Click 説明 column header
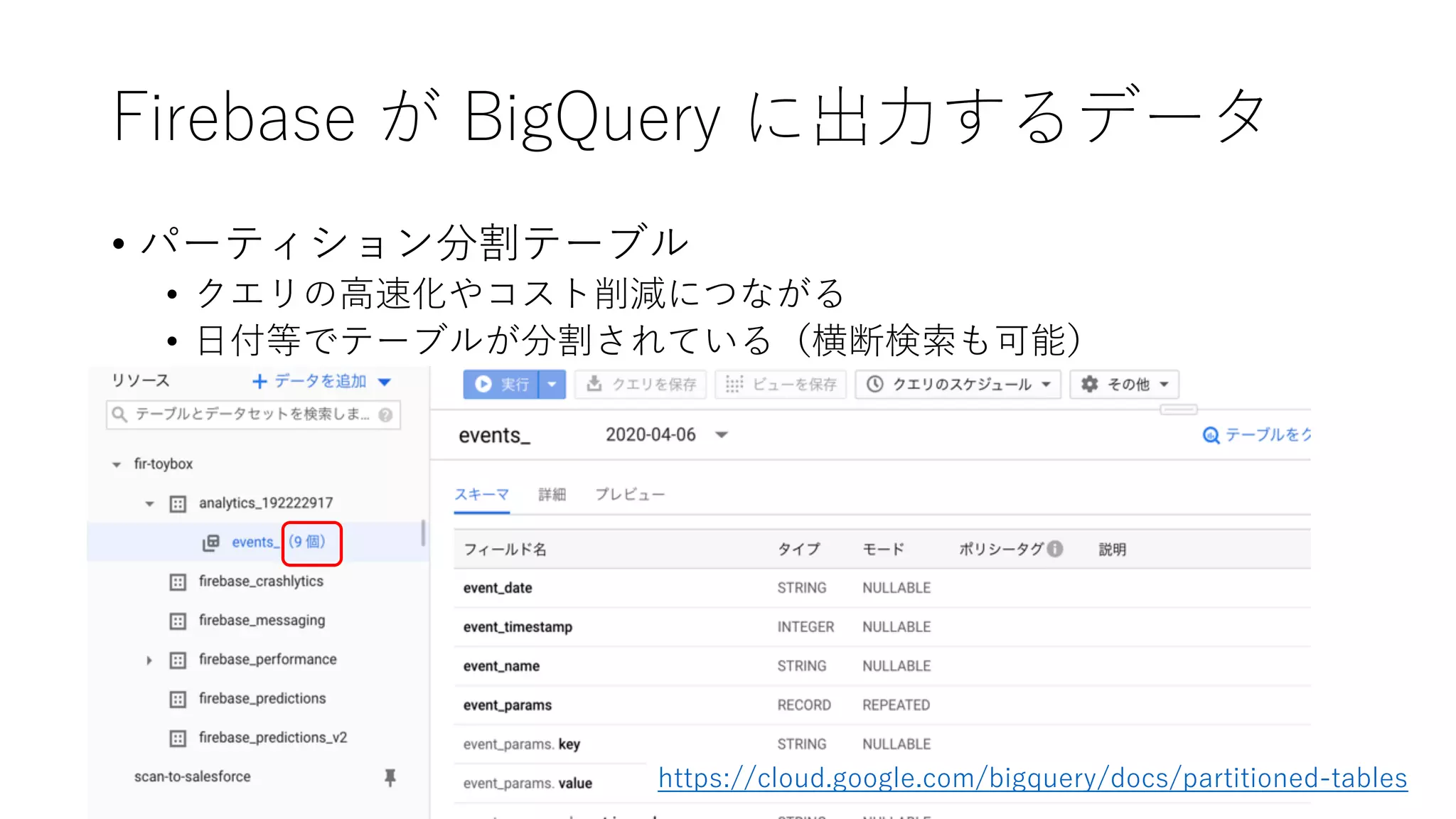The height and width of the screenshot is (819, 1456). tap(1113, 550)
